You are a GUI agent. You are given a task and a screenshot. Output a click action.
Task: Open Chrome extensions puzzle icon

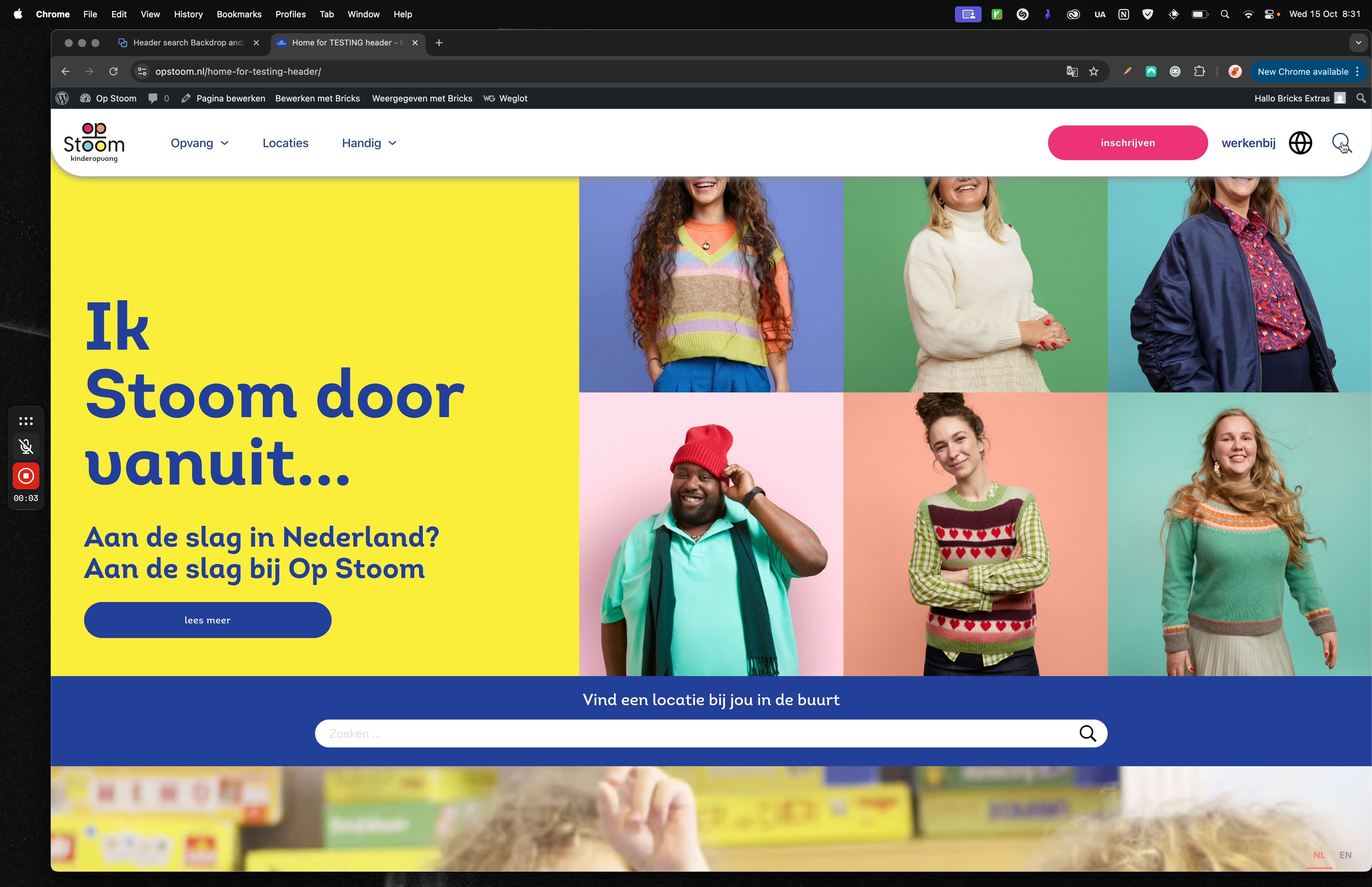click(1199, 71)
